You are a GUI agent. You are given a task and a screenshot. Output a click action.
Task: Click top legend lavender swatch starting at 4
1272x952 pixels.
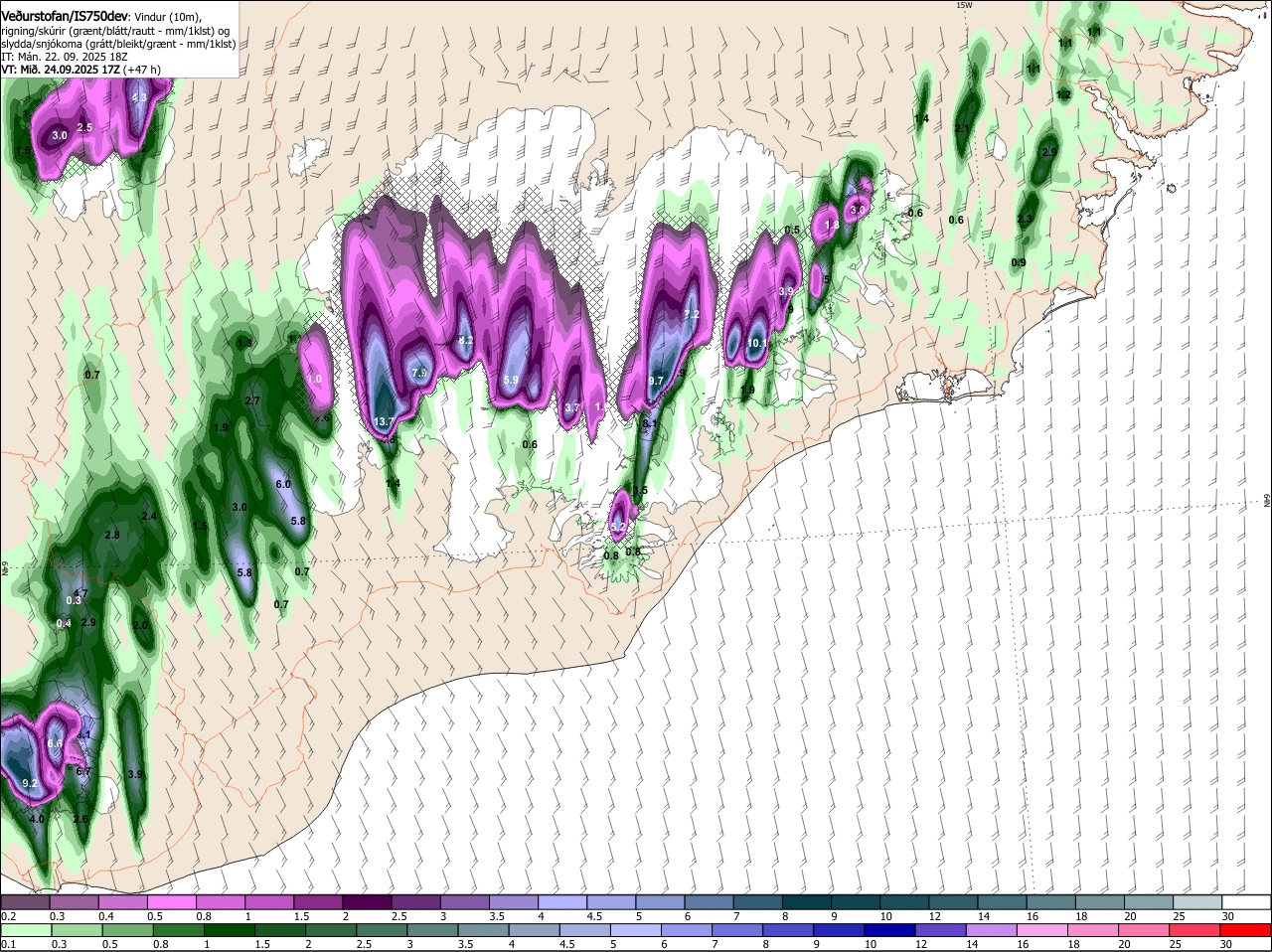pyautogui.click(x=562, y=902)
